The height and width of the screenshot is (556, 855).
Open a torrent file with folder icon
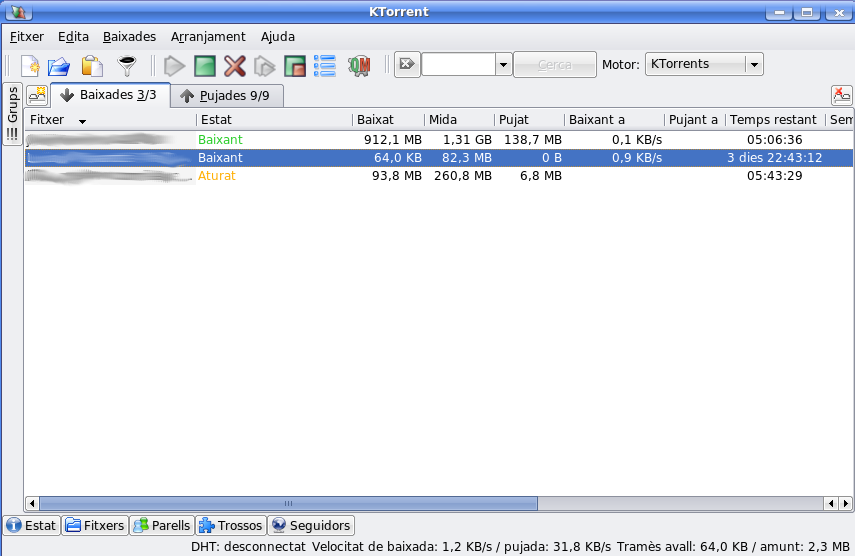pos(59,67)
